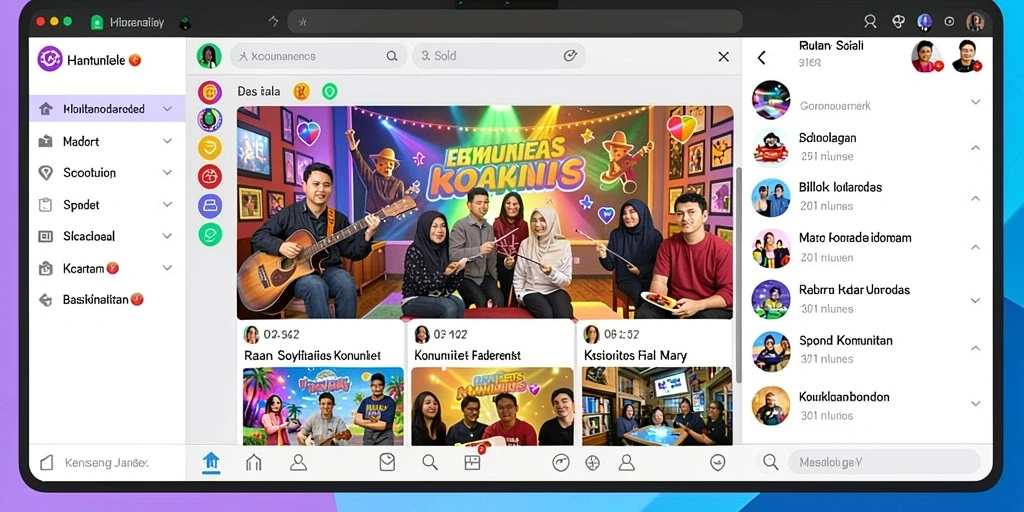Click the vertical scrollbar beside the feed

pyautogui.click(x=739, y=274)
